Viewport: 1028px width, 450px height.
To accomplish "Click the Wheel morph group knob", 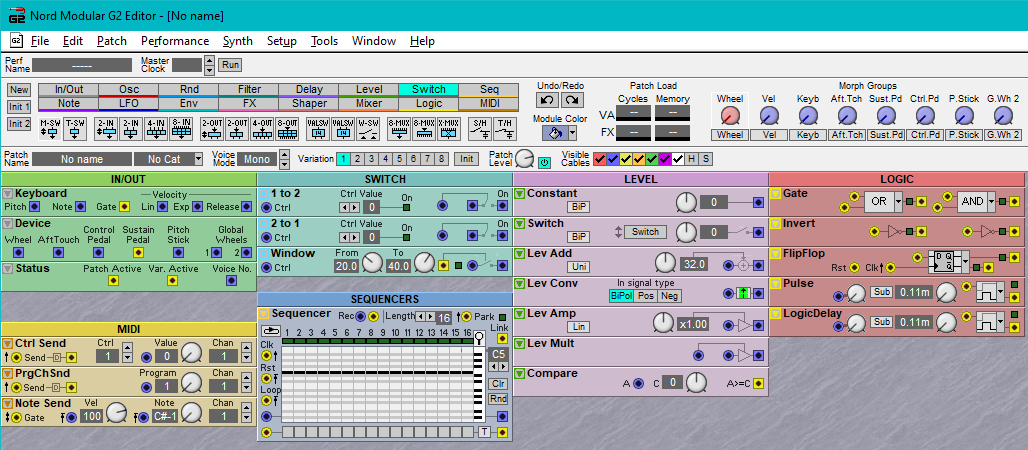I will (x=730, y=114).
